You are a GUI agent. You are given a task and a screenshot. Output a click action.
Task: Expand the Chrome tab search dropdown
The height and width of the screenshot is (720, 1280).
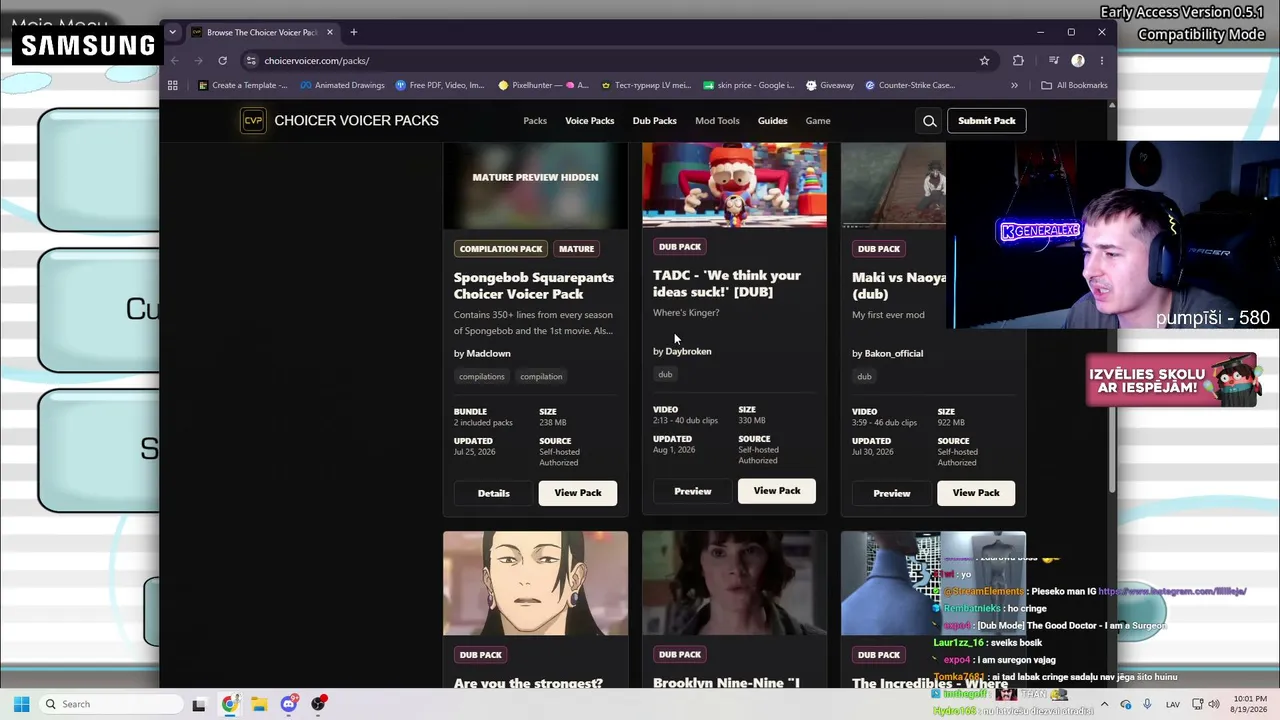[172, 32]
